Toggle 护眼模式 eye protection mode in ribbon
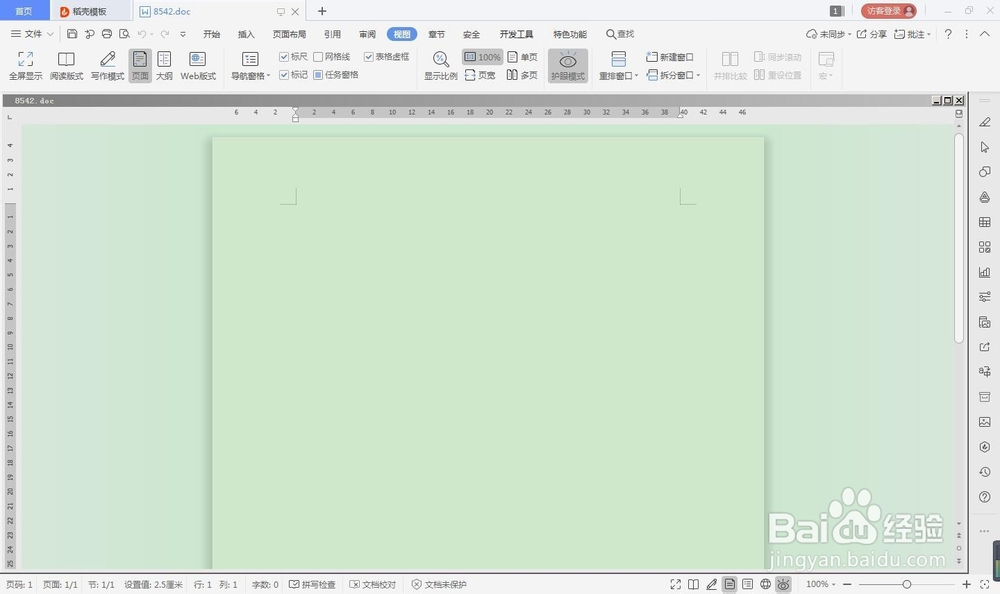This screenshot has height=594, width=1000. [x=568, y=66]
